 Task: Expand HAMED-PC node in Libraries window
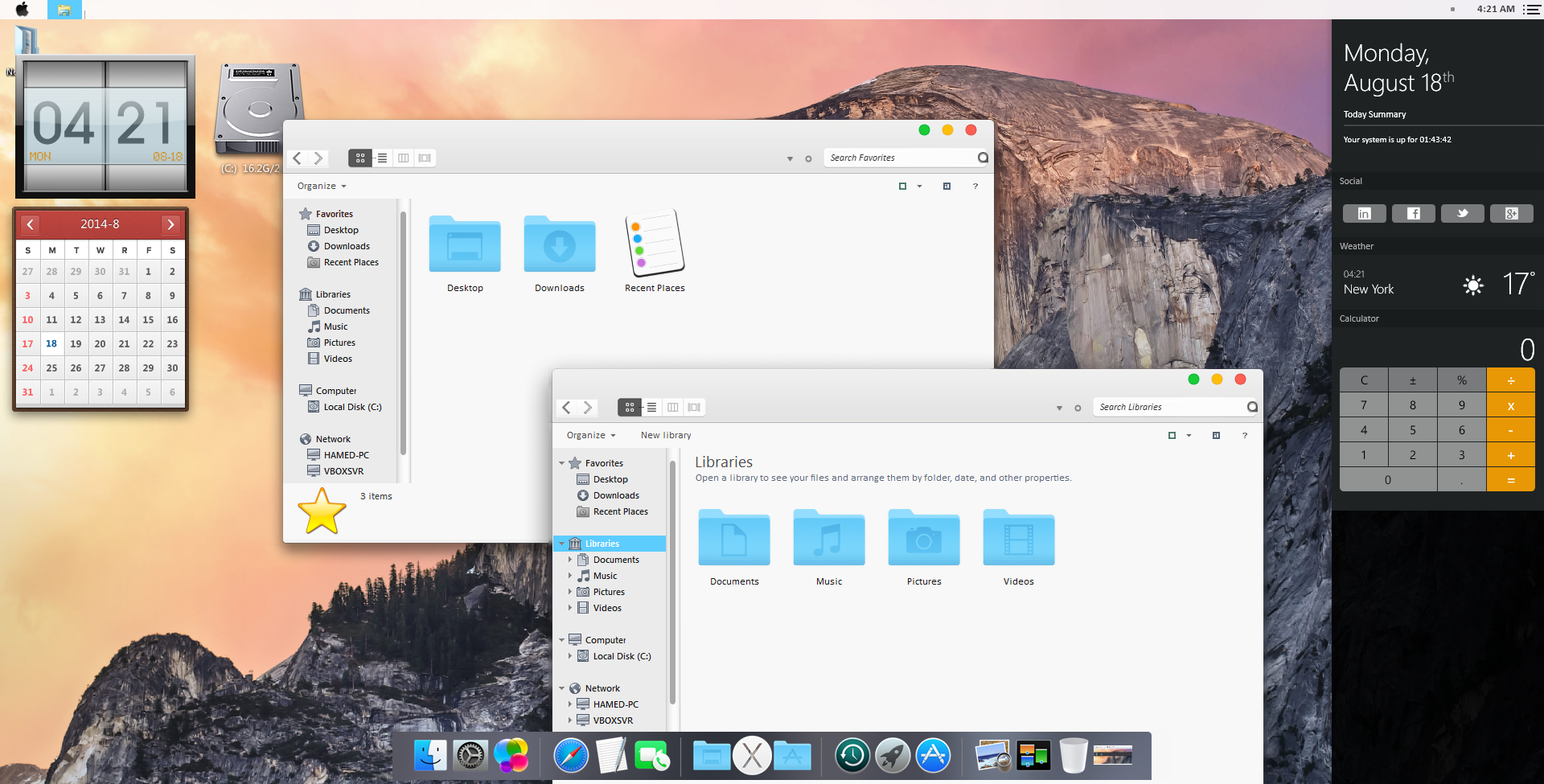(570, 704)
